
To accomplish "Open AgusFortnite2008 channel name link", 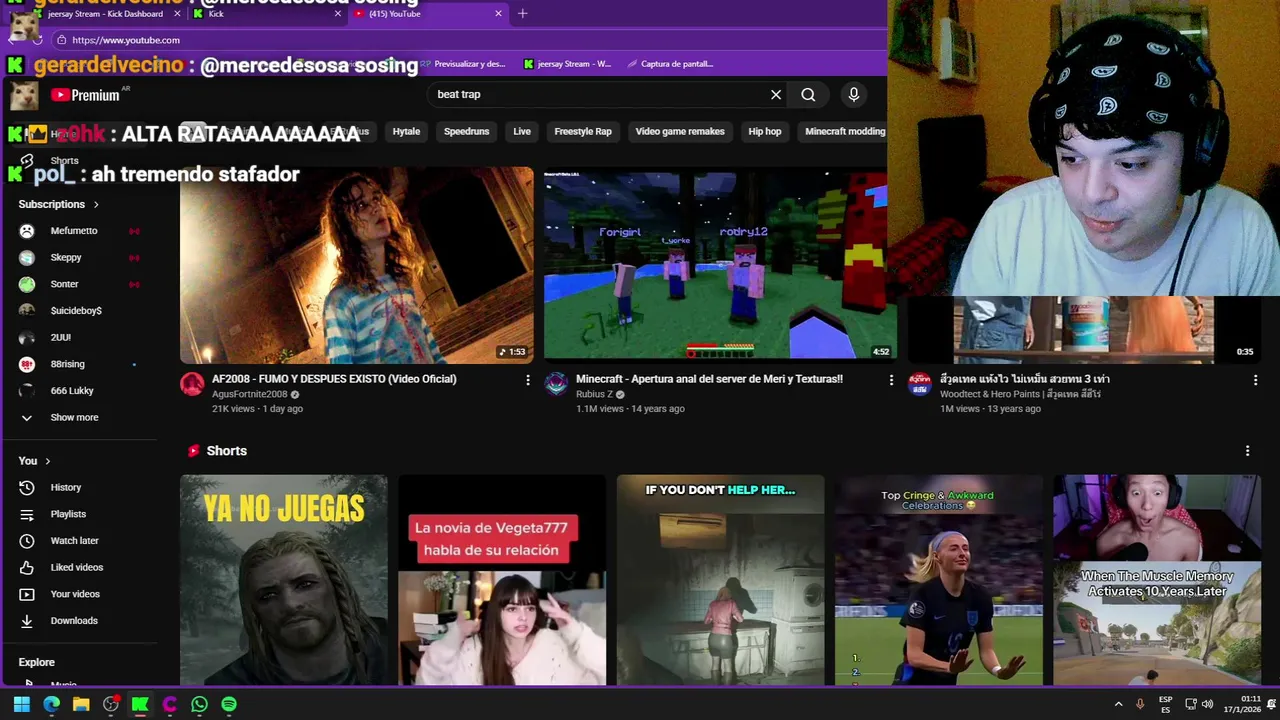I will click(249, 394).
